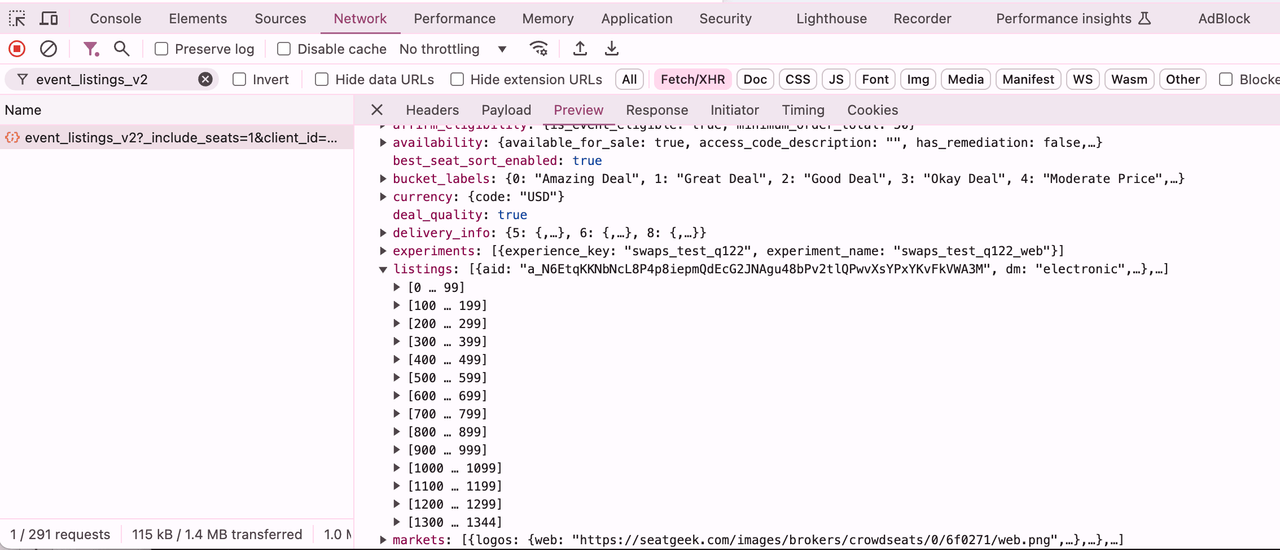
Task: Expand the delivery_info object
Action: click(383, 233)
